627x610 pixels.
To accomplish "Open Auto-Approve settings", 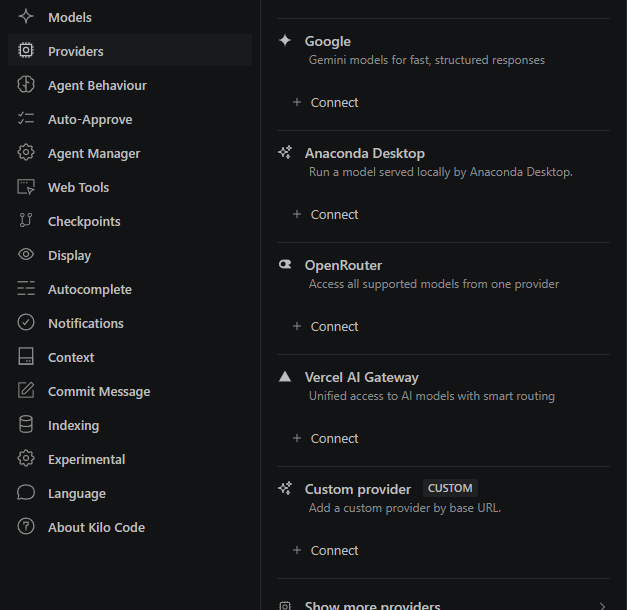I will pyautogui.click(x=130, y=119).
